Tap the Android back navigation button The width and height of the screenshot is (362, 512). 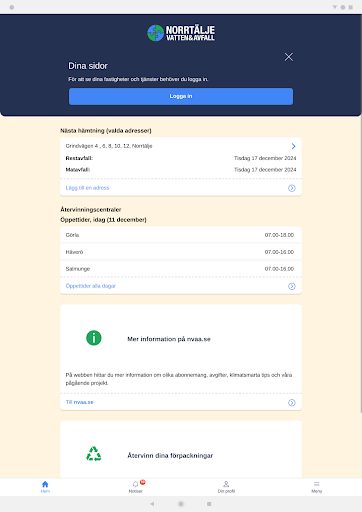152,504
